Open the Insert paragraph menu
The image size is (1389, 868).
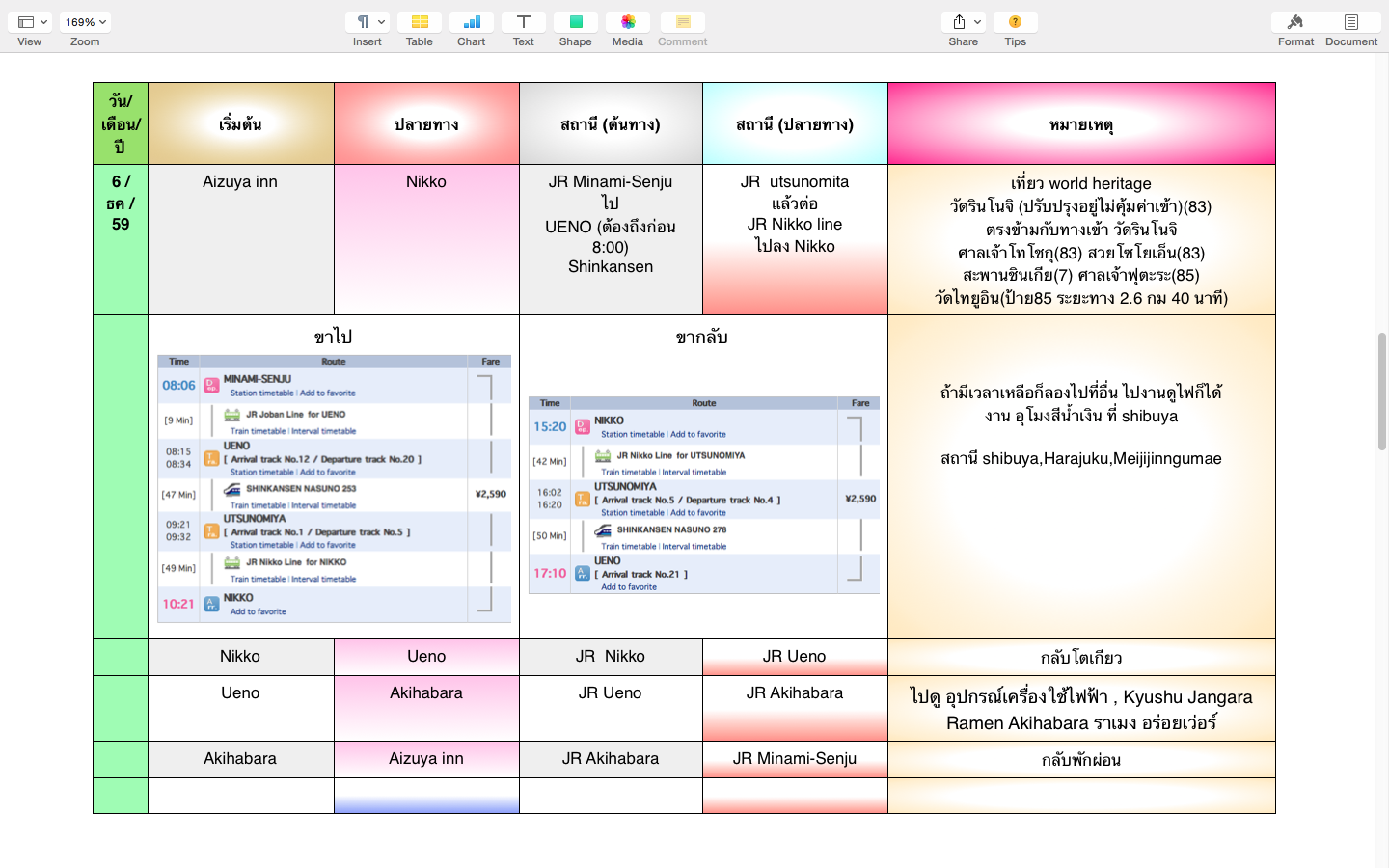click(x=368, y=22)
